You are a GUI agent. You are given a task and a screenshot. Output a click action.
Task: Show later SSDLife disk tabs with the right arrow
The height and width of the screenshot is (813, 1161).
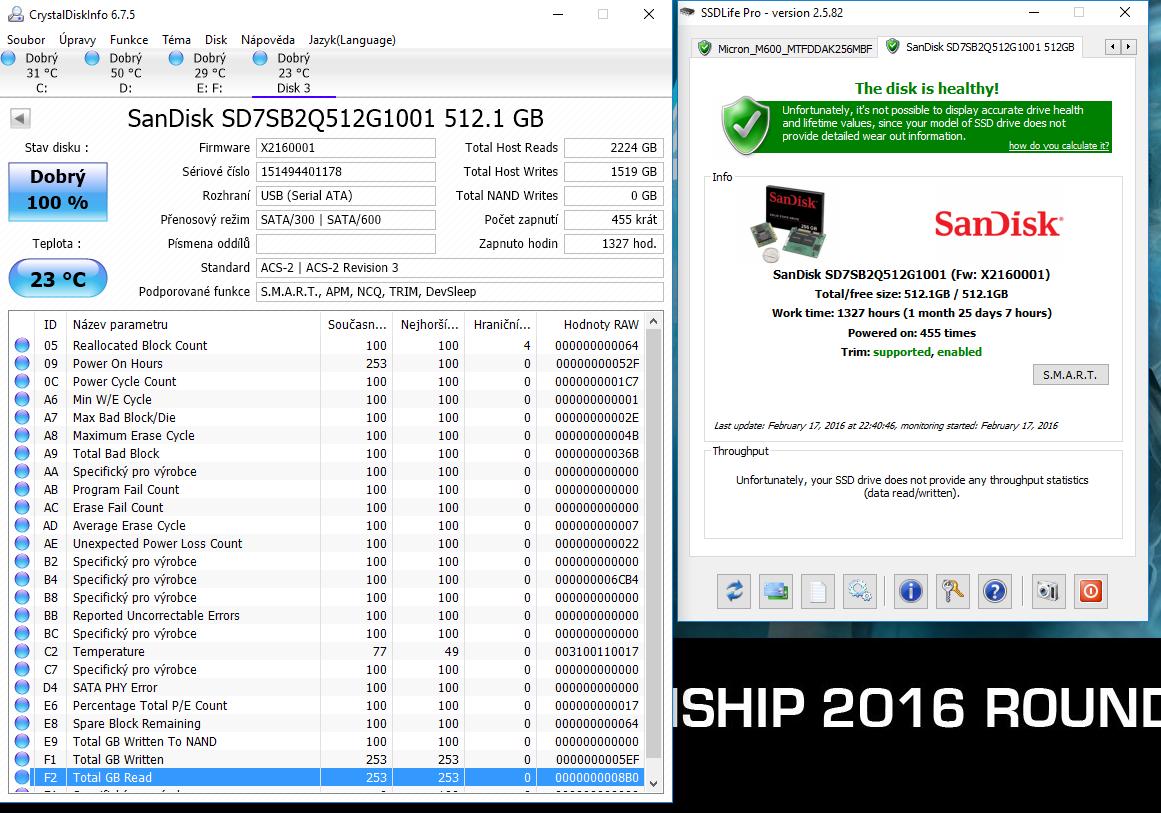pos(1128,47)
